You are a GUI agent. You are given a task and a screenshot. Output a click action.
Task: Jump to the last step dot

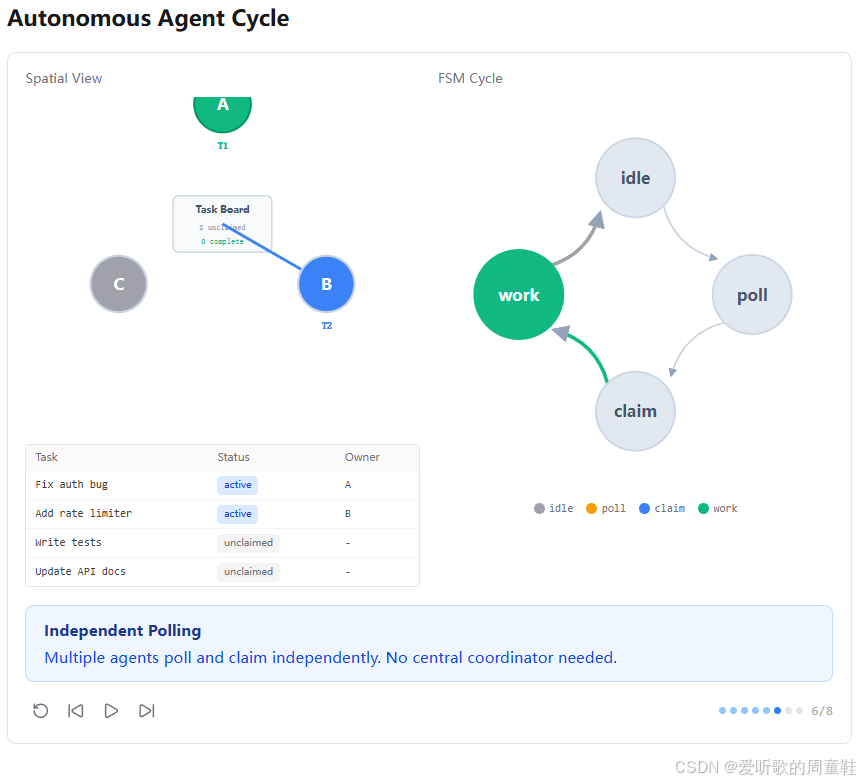800,711
